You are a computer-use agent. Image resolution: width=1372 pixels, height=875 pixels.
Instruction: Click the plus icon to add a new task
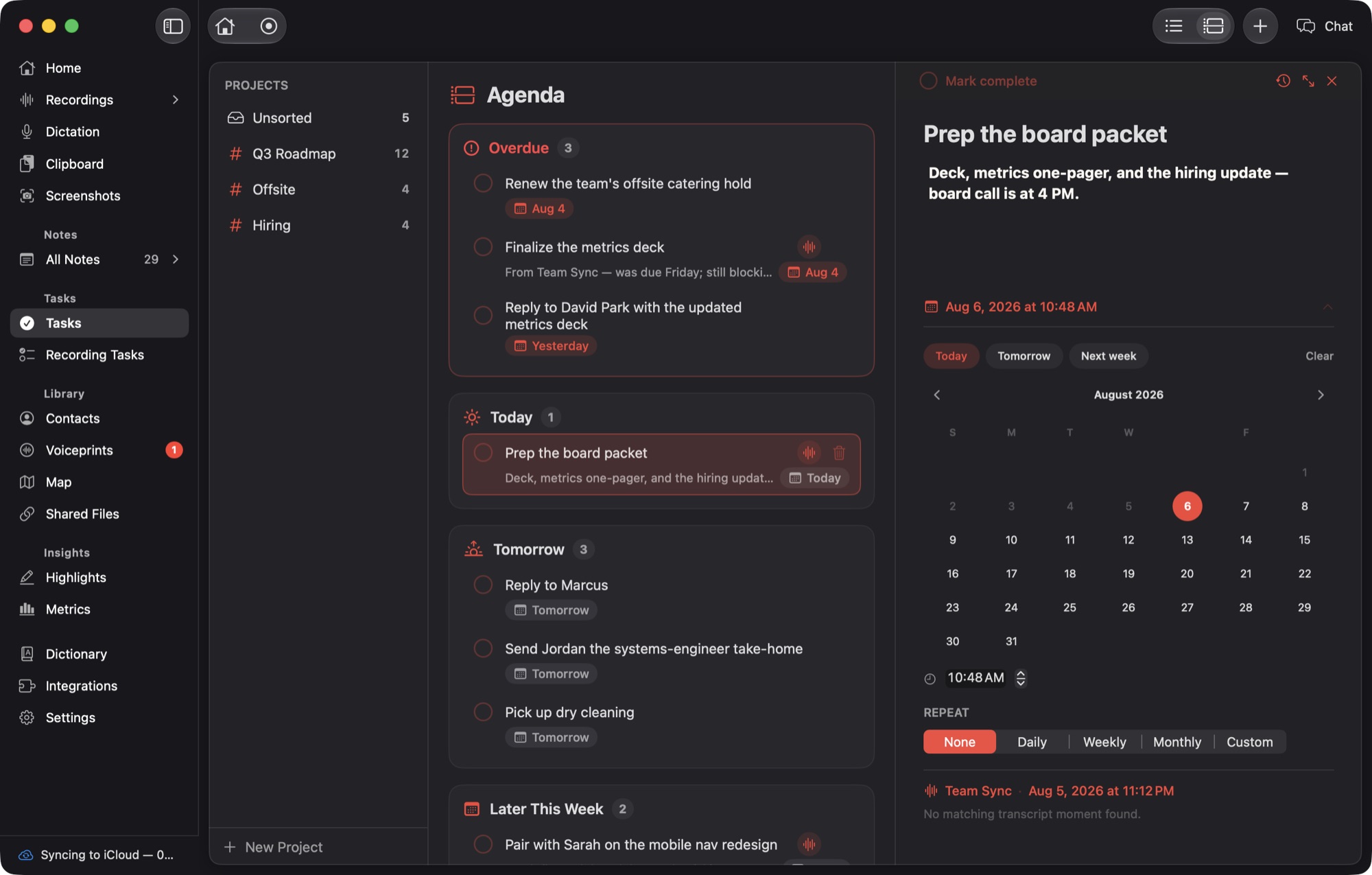click(x=1259, y=26)
